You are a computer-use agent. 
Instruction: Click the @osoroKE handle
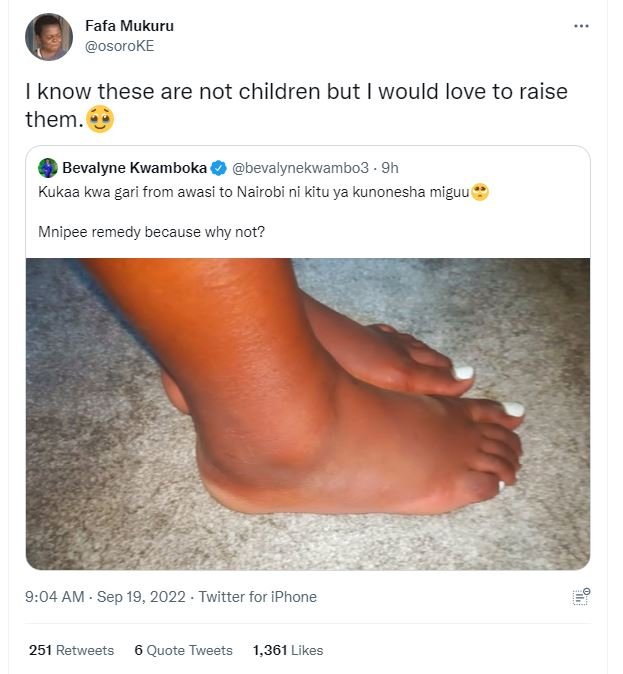tap(120, 46)
